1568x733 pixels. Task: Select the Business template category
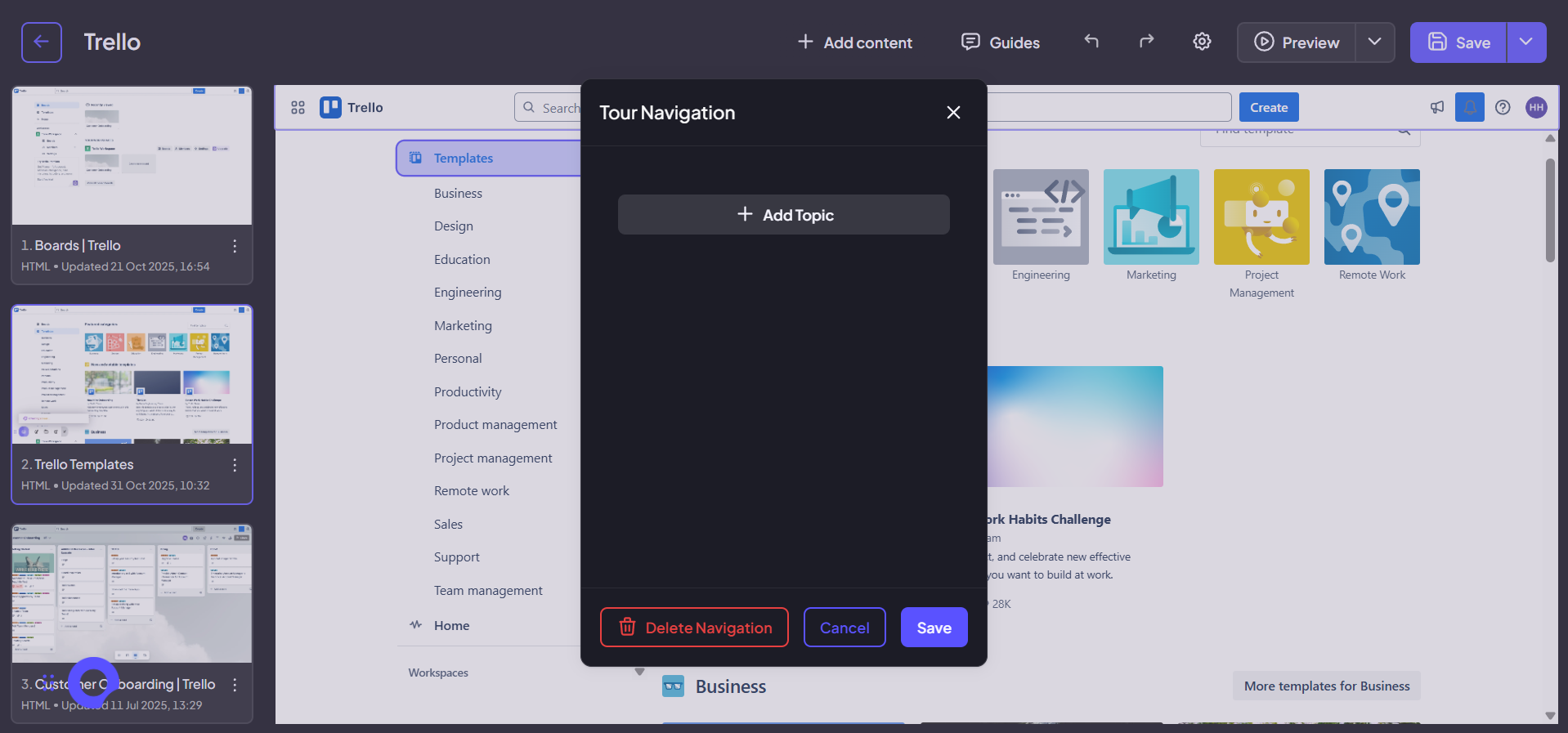point(458,194)
